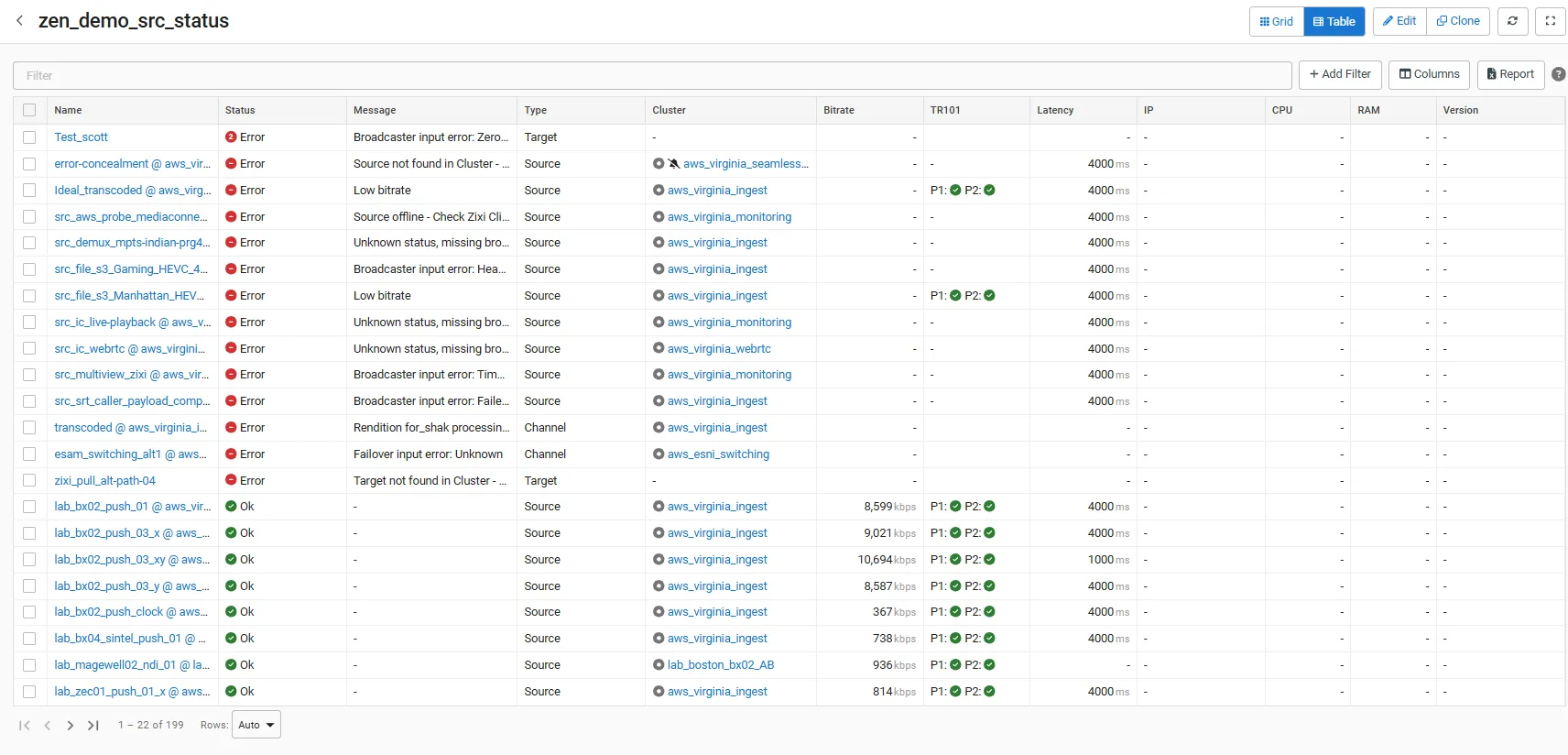Click the green Ok icon for lab_bx02_push_01
Viewport: 1568px width, 755px height.
point(231,507)
